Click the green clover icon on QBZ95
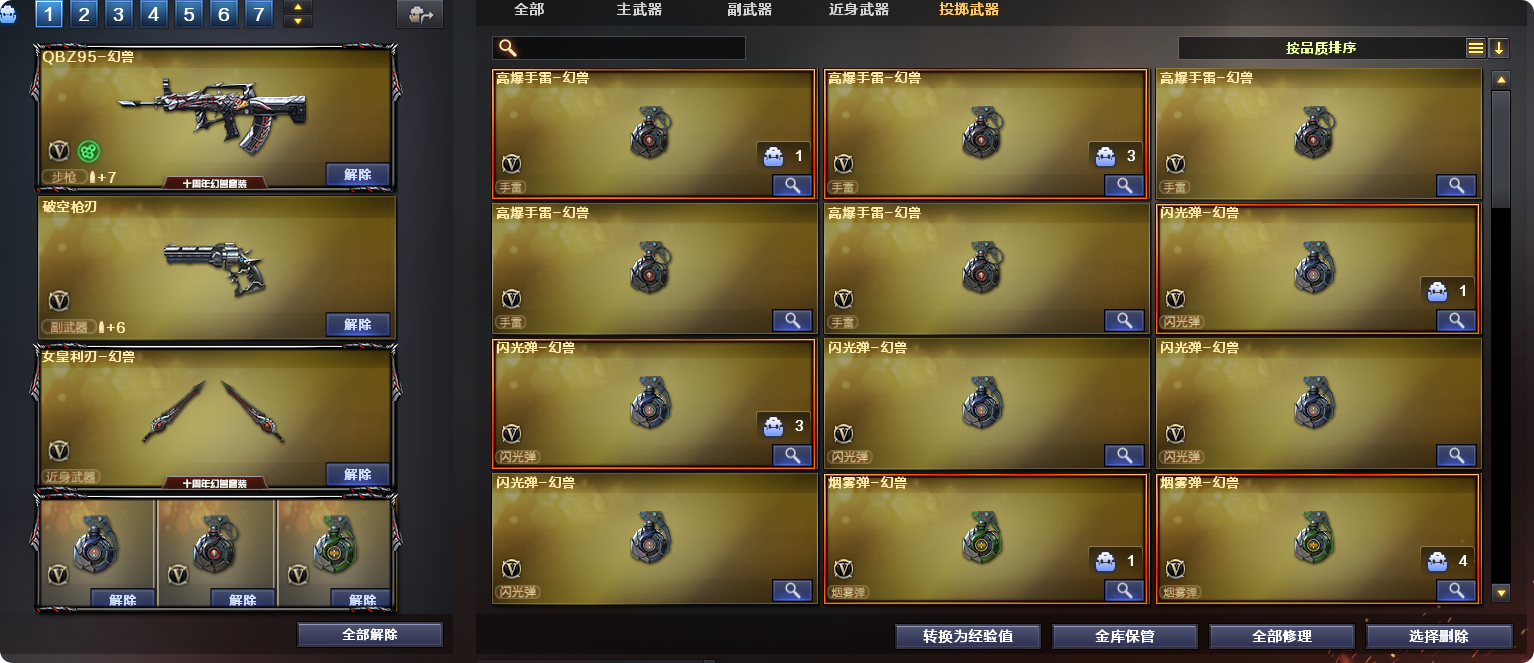This screenshot has width=1534, height=663. pyautogui.click(x=89, y=151)
